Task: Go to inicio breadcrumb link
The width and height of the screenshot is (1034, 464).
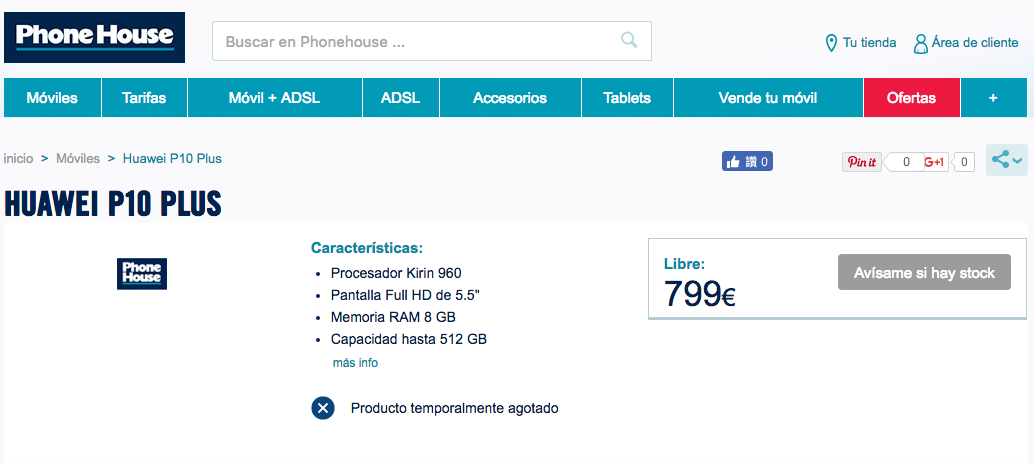Action: [18, 158]
